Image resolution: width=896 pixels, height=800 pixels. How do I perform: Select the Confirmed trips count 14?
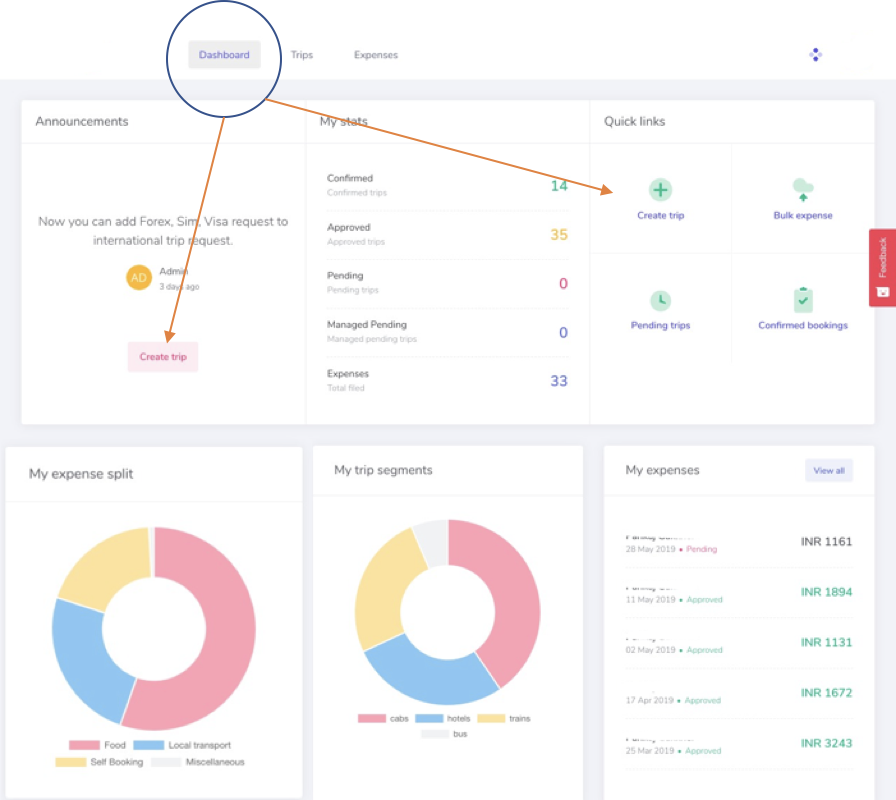tap(559, 186)
